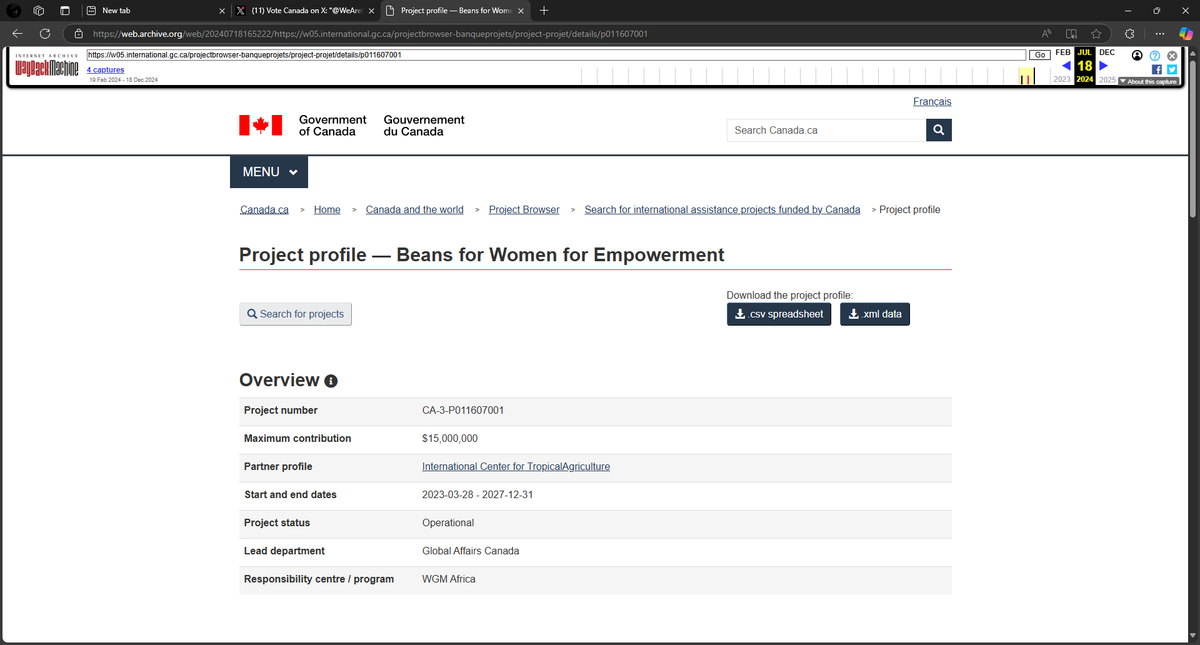The height and width of the screenshot is (645, 1200).
Task: Open Canada and the world breadcrumb
Action: (415, 210)
